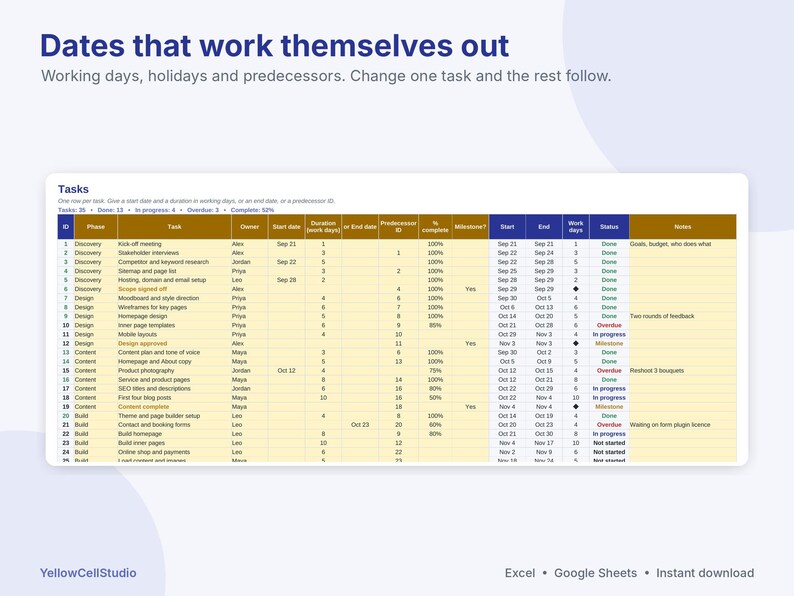Image resolution: width=794 pixels, height=596 pixels.
Task: Click the 'Tasks: 35' summary count
Action: [71, 210]
